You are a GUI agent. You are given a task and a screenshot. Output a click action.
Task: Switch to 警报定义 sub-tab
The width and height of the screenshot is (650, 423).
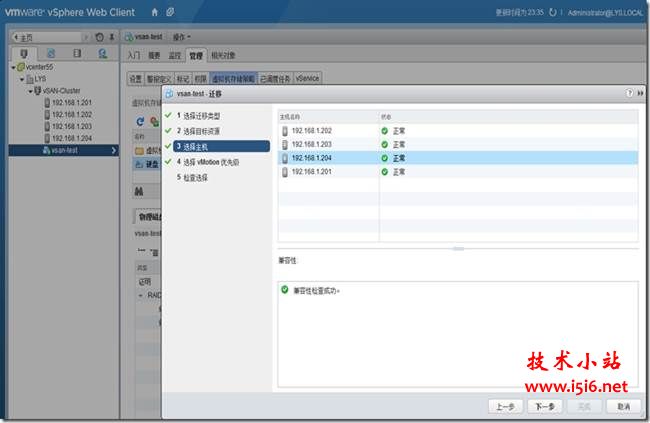(x=159, y=78)
